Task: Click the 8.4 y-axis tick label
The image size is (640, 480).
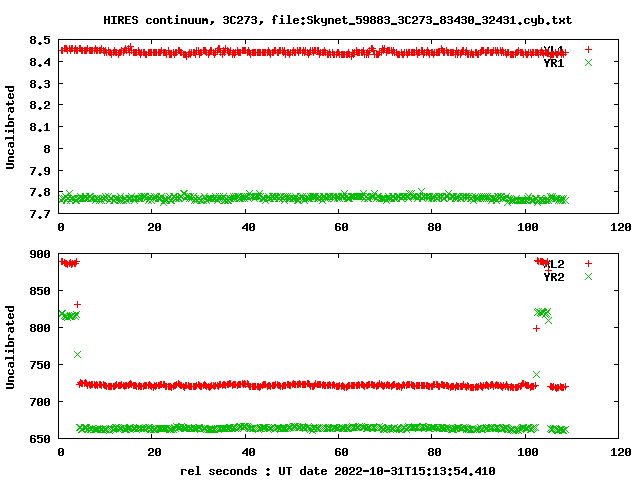Action: [x=40, y=62]
